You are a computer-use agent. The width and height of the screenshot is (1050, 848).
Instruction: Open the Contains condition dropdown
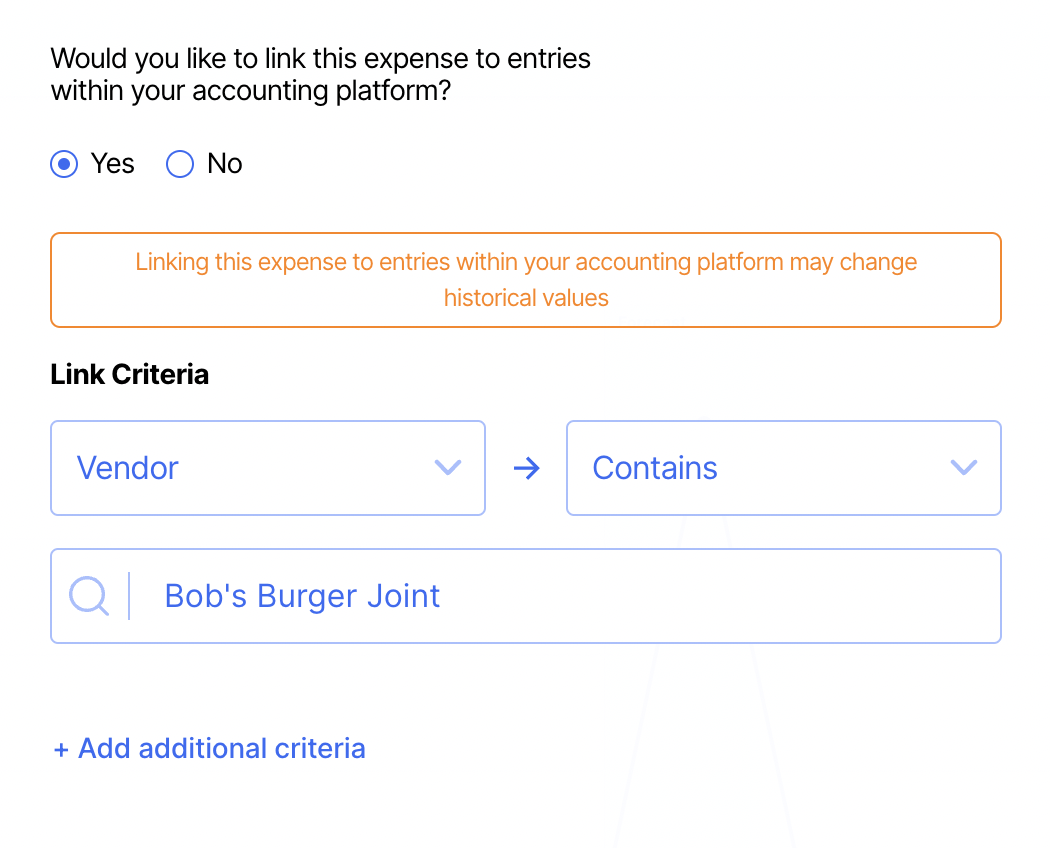[783, 468]
